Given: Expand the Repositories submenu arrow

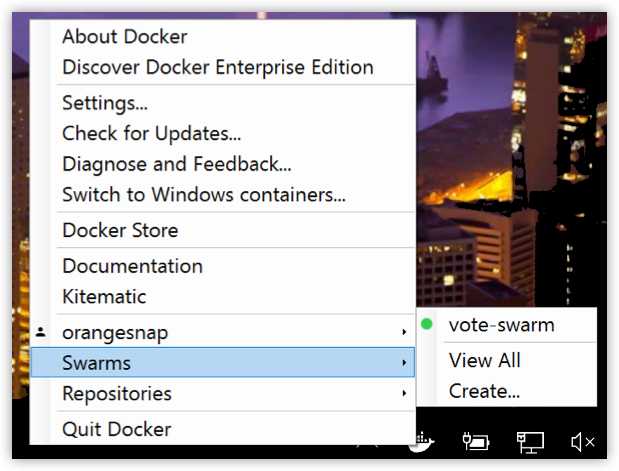Looking at the screenshot, I should click(x=404, y=393).
